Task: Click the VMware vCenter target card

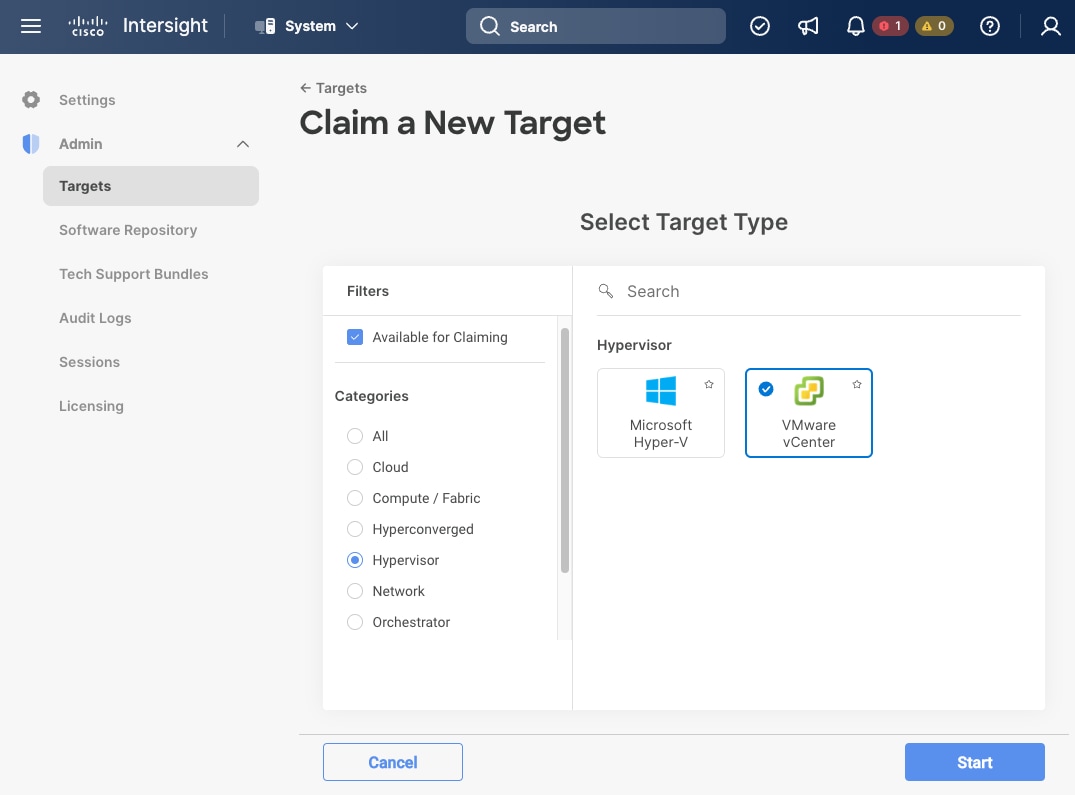Action: [808, 413]
